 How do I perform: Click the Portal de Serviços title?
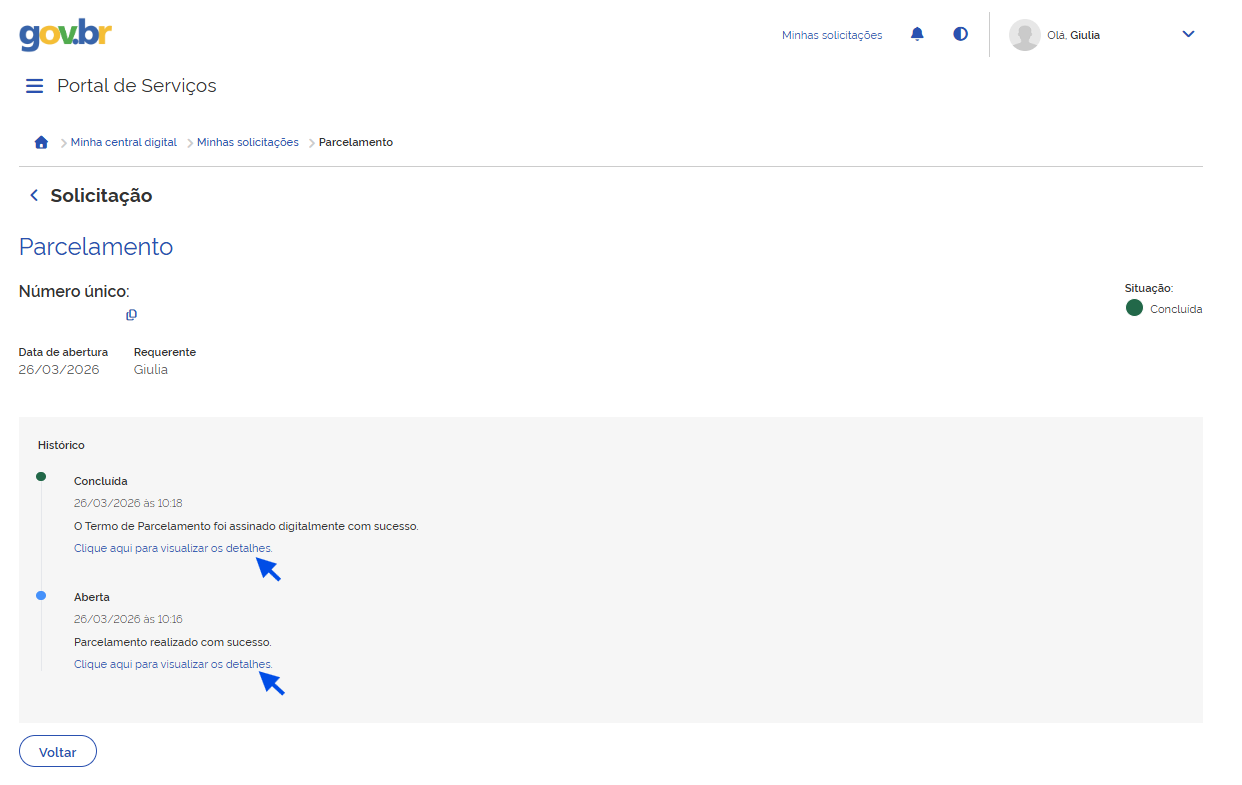137,86
